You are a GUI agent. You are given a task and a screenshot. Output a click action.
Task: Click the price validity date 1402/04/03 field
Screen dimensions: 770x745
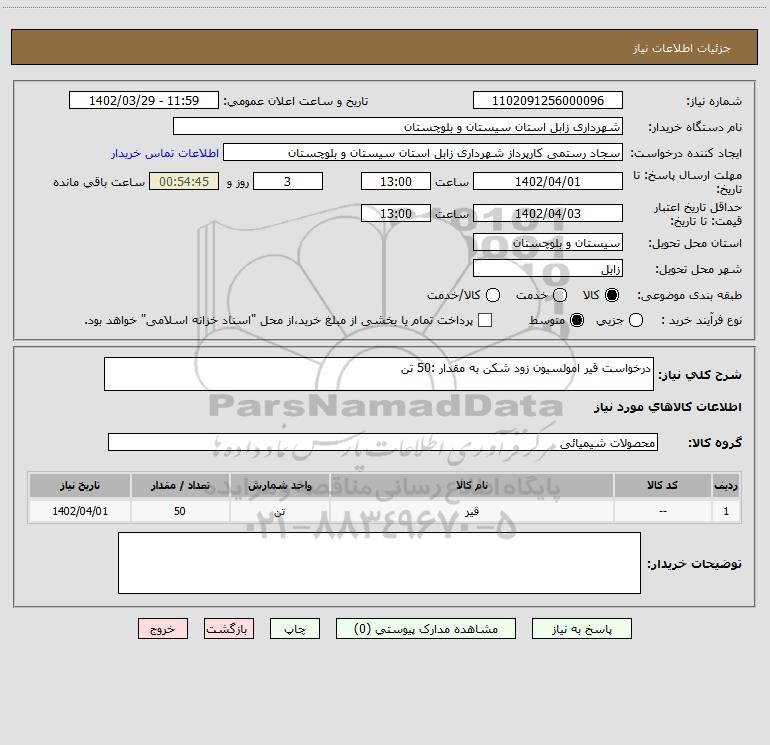click(x=548, y=213)
